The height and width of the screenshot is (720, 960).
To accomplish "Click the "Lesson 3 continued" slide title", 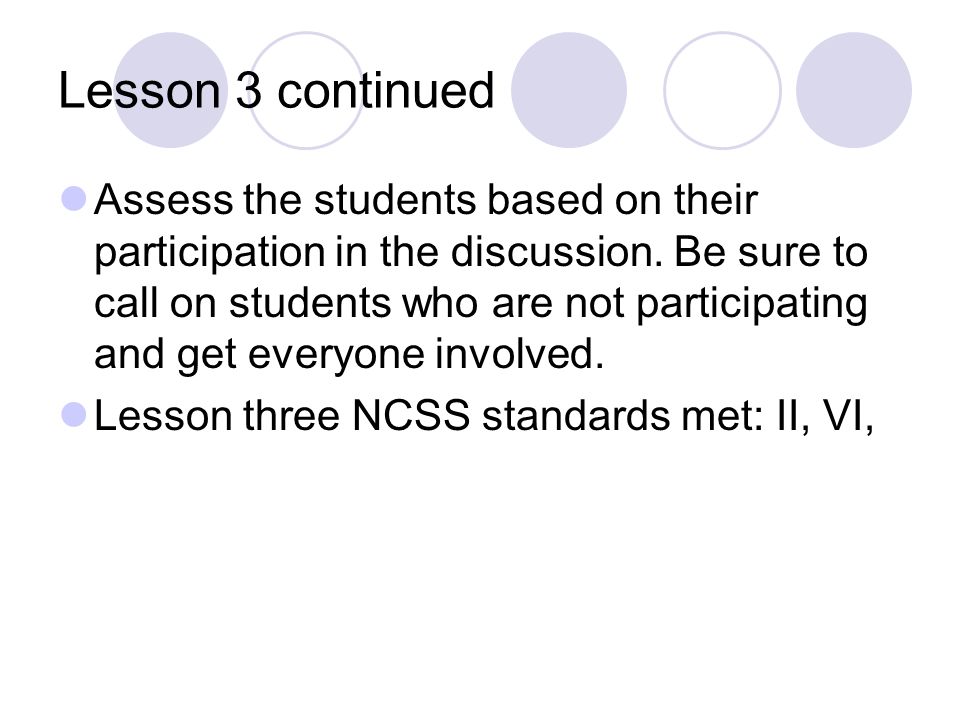I will click(276, 91).
